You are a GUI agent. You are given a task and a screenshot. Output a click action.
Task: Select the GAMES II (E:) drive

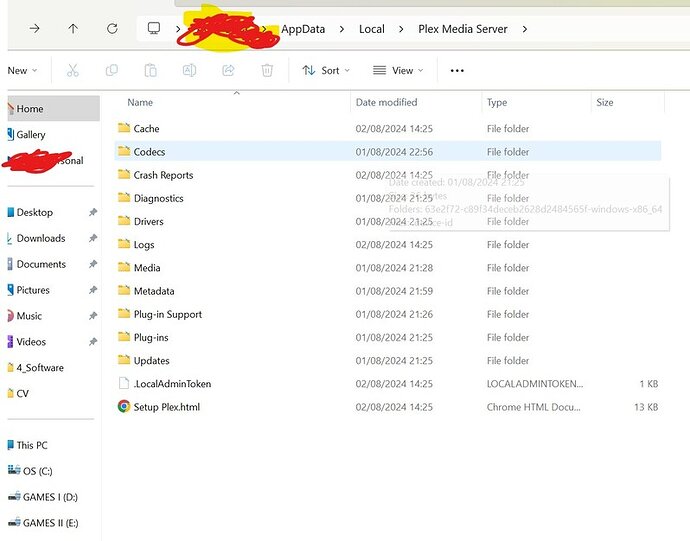point(50,523)
